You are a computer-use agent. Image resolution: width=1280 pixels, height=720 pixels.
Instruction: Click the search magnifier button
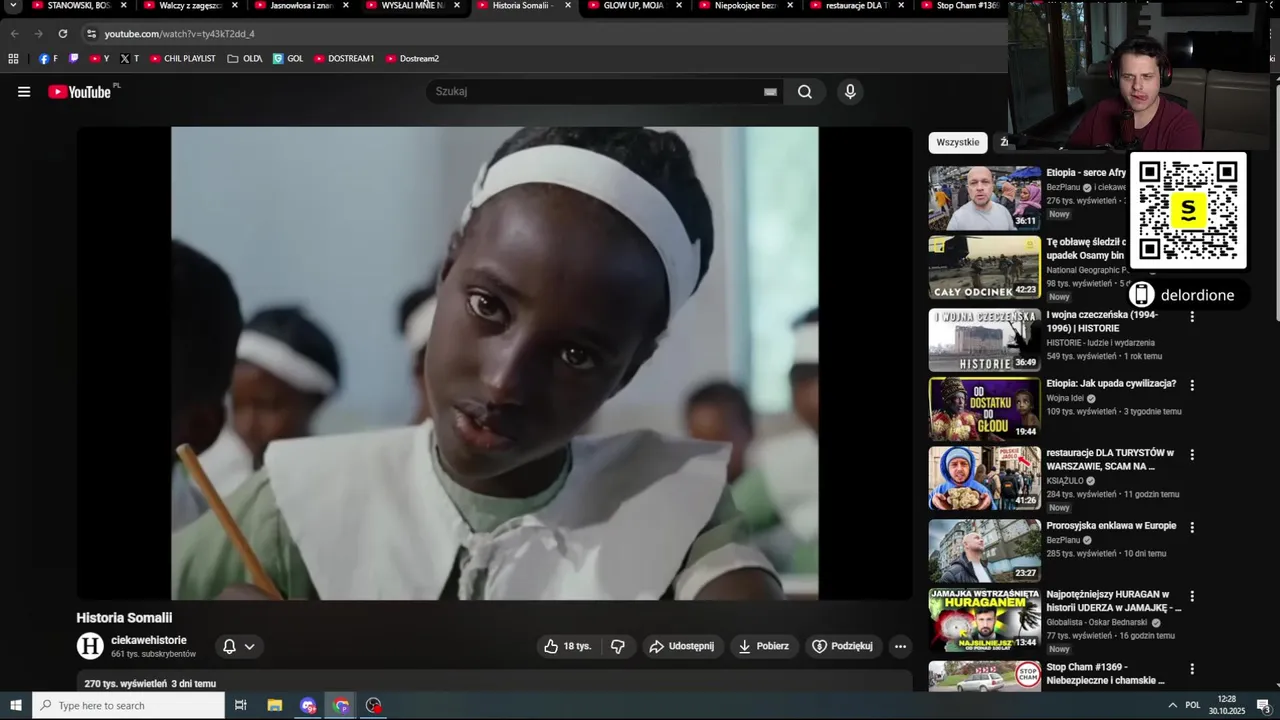(x=805, y=92)
